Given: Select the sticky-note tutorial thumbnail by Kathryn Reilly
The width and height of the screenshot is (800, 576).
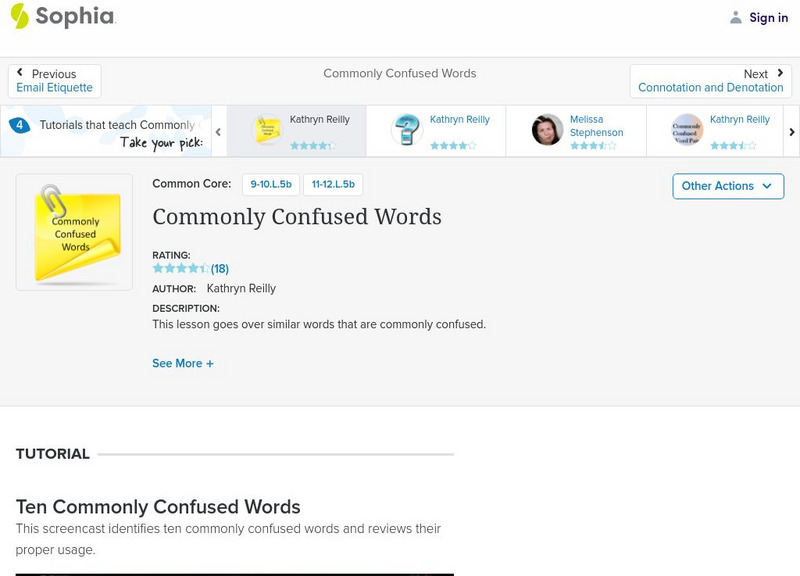Looking at the screenshot, I should pyautogui.click(x=267, y=130).
